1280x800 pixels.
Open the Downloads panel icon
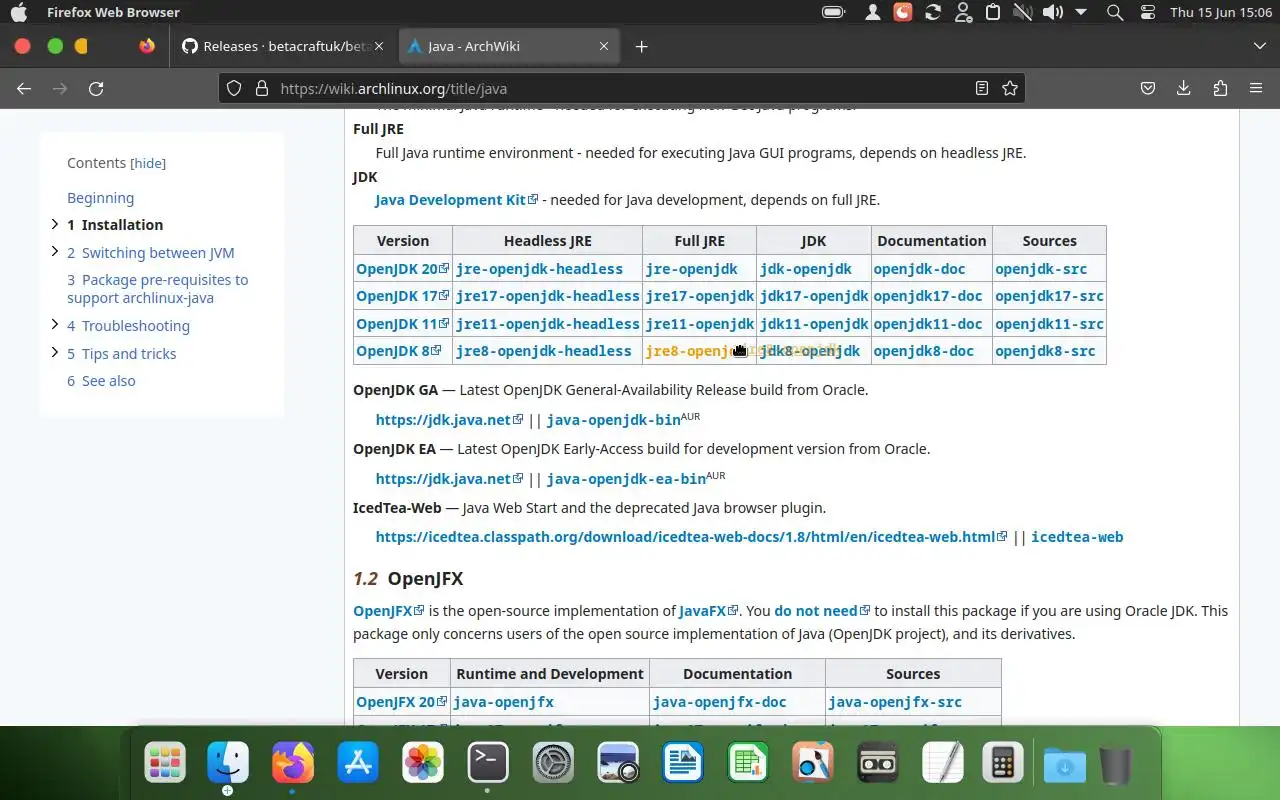[1184, 88]
